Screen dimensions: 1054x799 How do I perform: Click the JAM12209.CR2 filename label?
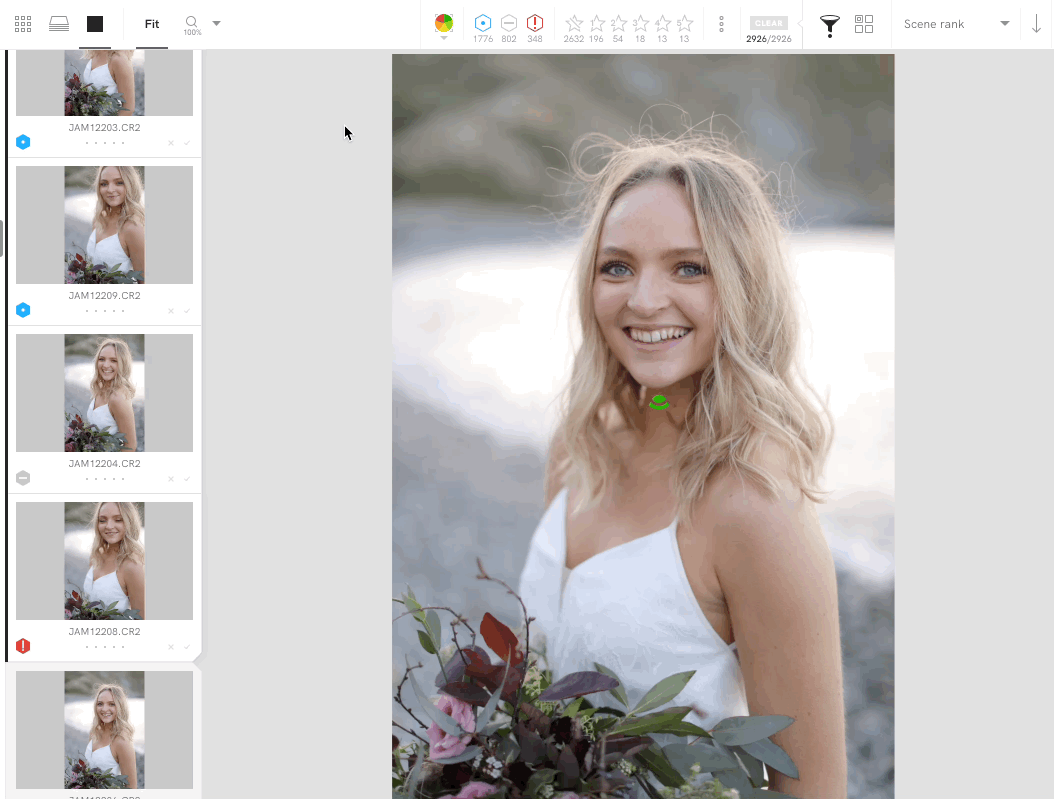[x=104, y=296]
